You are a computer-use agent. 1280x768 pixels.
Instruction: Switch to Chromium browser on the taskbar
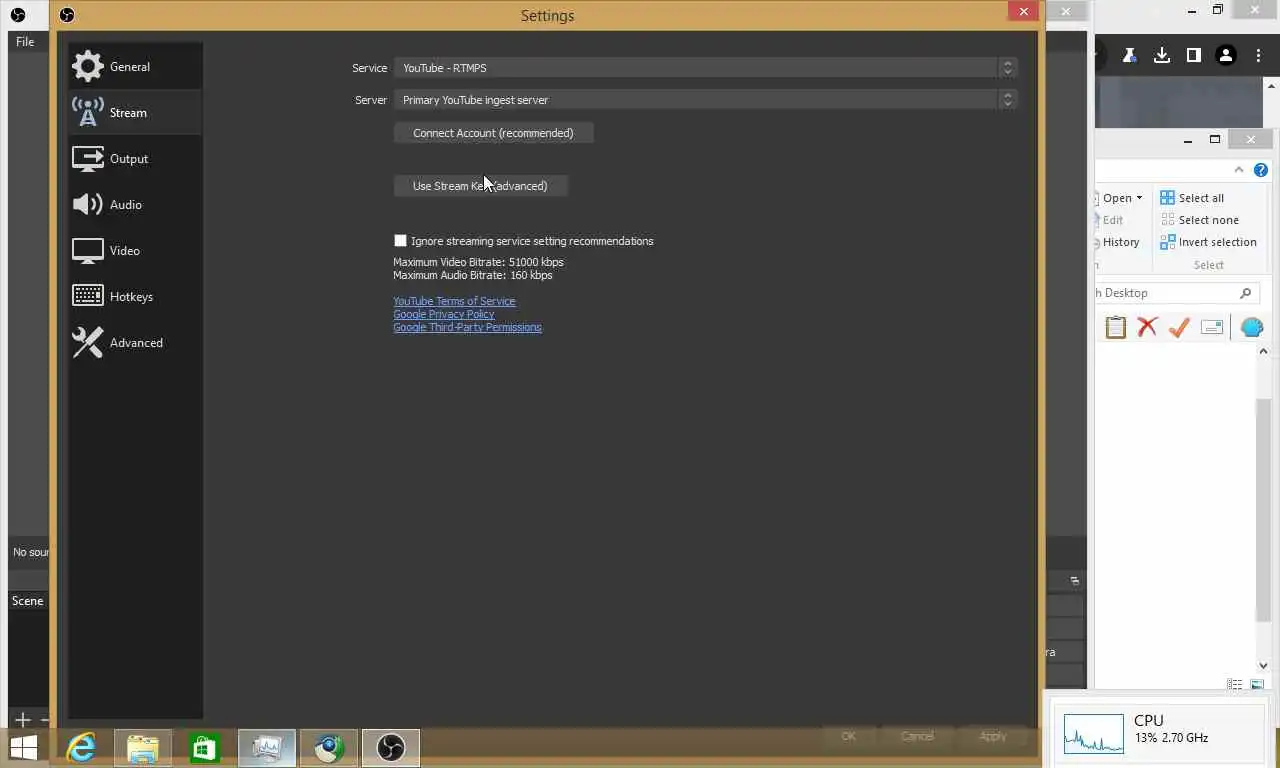(329, 747)
